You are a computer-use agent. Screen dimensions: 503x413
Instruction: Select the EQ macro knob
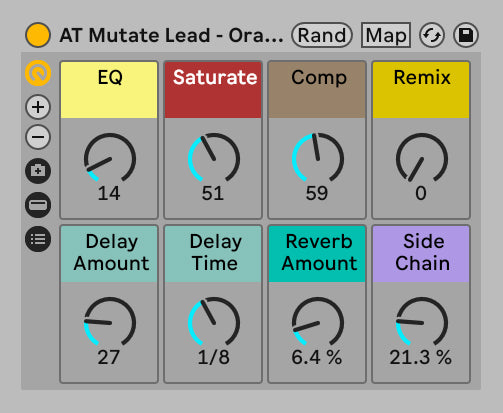click(110, 157)
